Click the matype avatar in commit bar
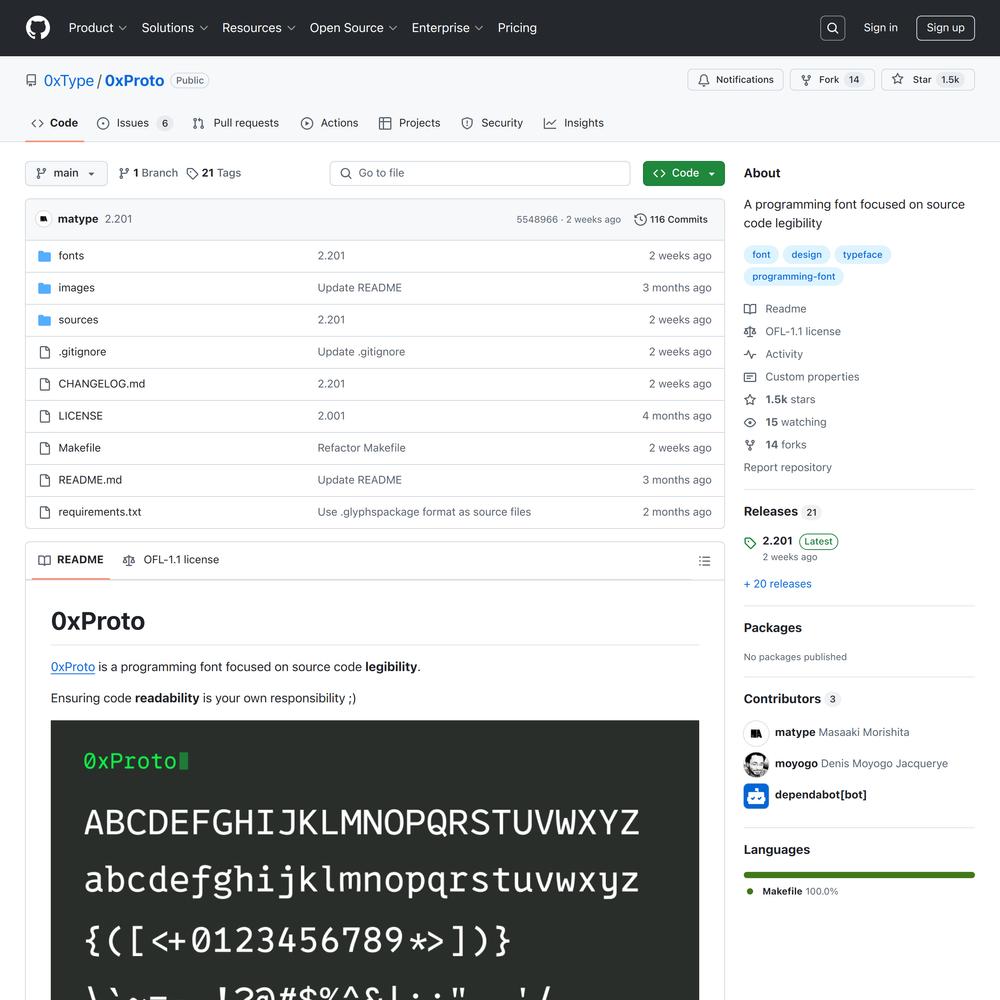Image resolution: width=1000 pixels, height=1000 pixels. (43, 219)
